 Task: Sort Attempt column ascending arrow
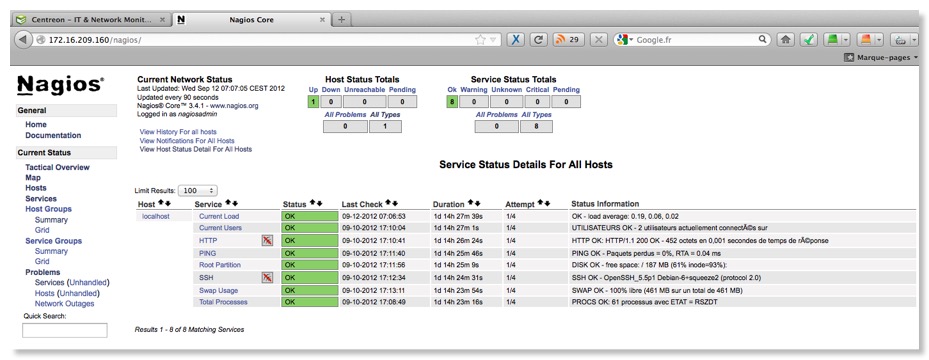point(540,203)
